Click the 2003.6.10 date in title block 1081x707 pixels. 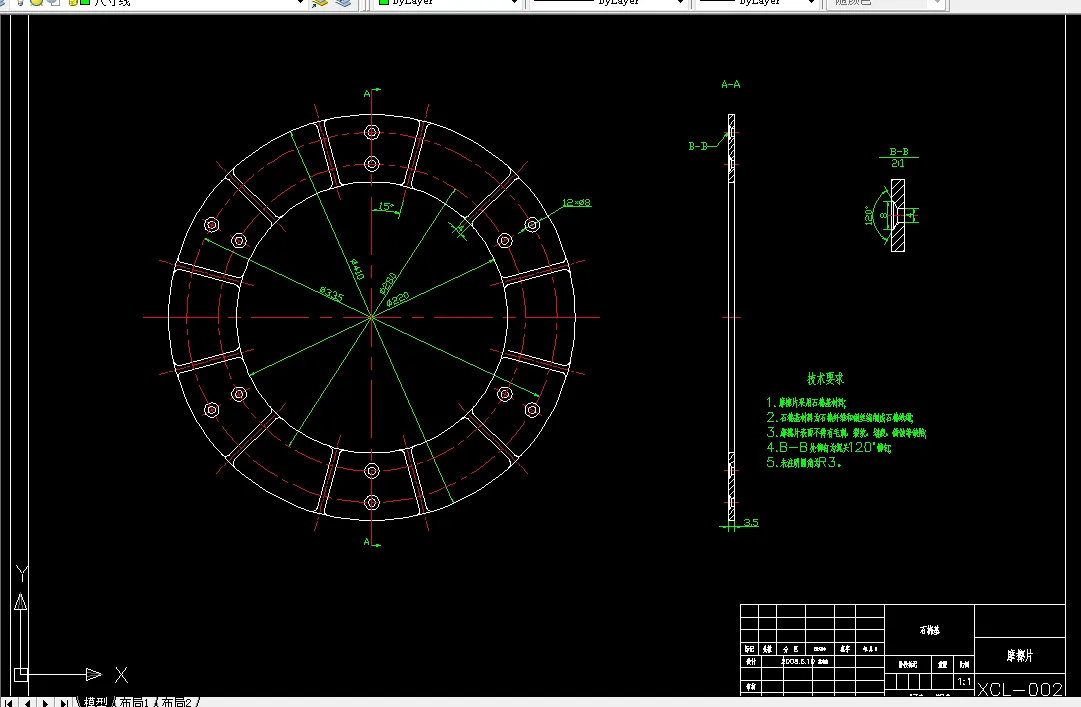[x=798, y=662]
